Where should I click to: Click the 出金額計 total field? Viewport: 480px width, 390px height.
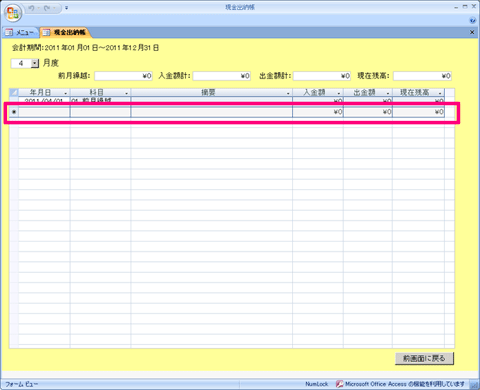(x=322, y=76)
